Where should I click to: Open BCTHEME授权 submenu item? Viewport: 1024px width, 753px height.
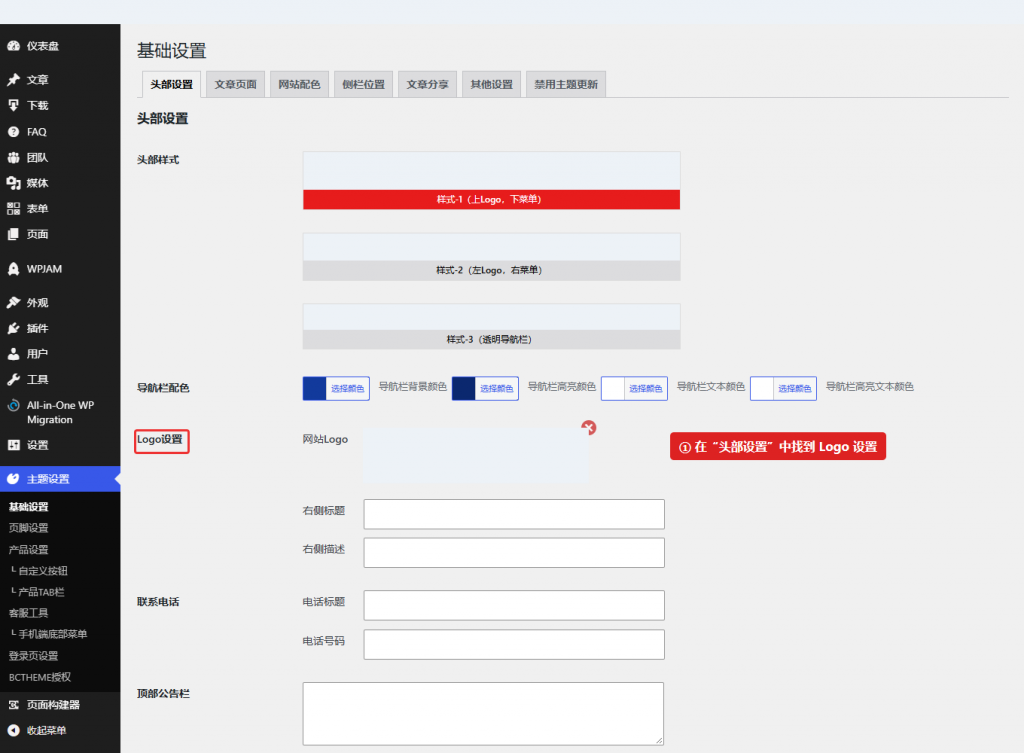coord(40,677)
